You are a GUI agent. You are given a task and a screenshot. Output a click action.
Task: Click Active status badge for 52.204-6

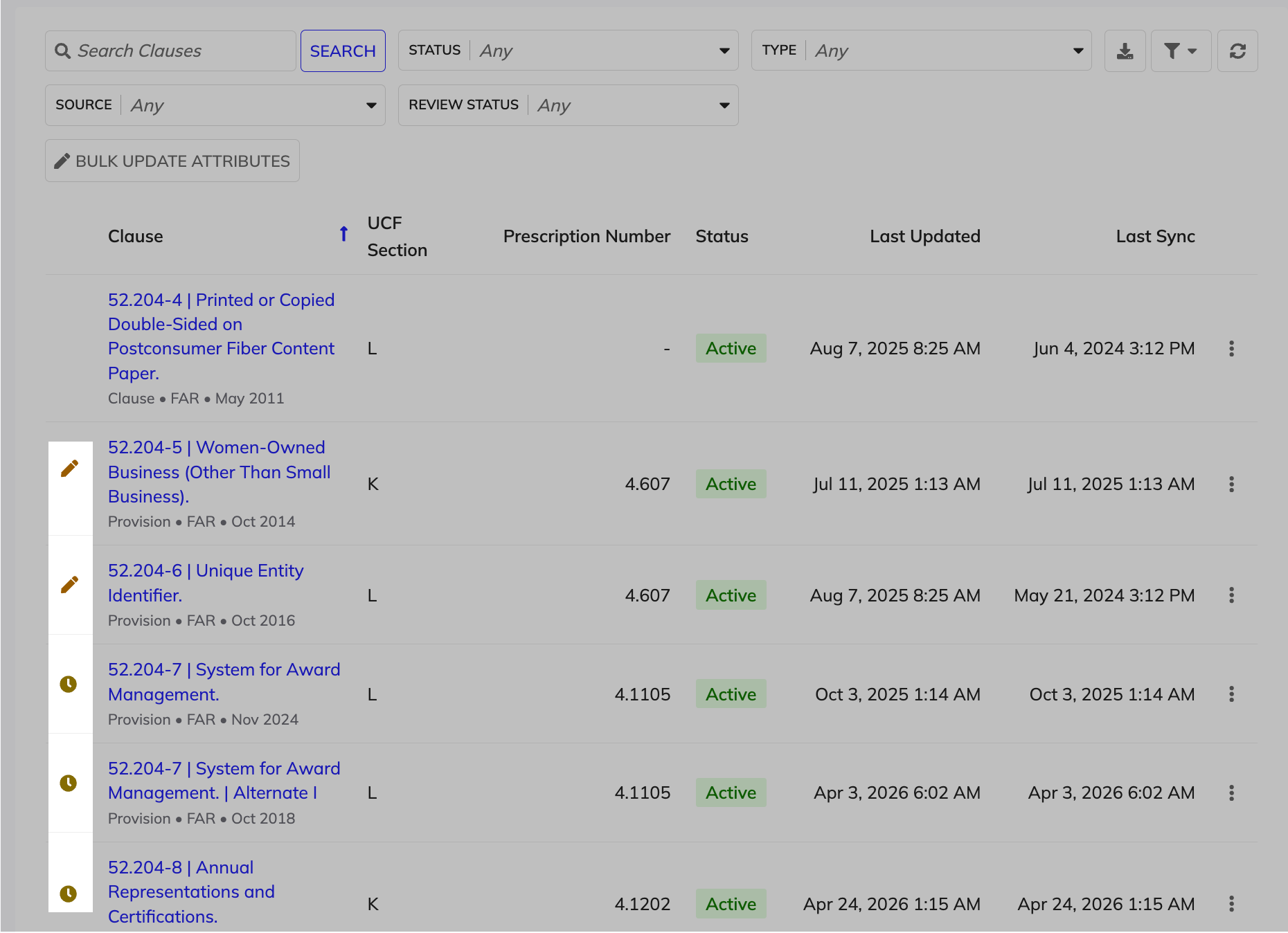point(731,595)
